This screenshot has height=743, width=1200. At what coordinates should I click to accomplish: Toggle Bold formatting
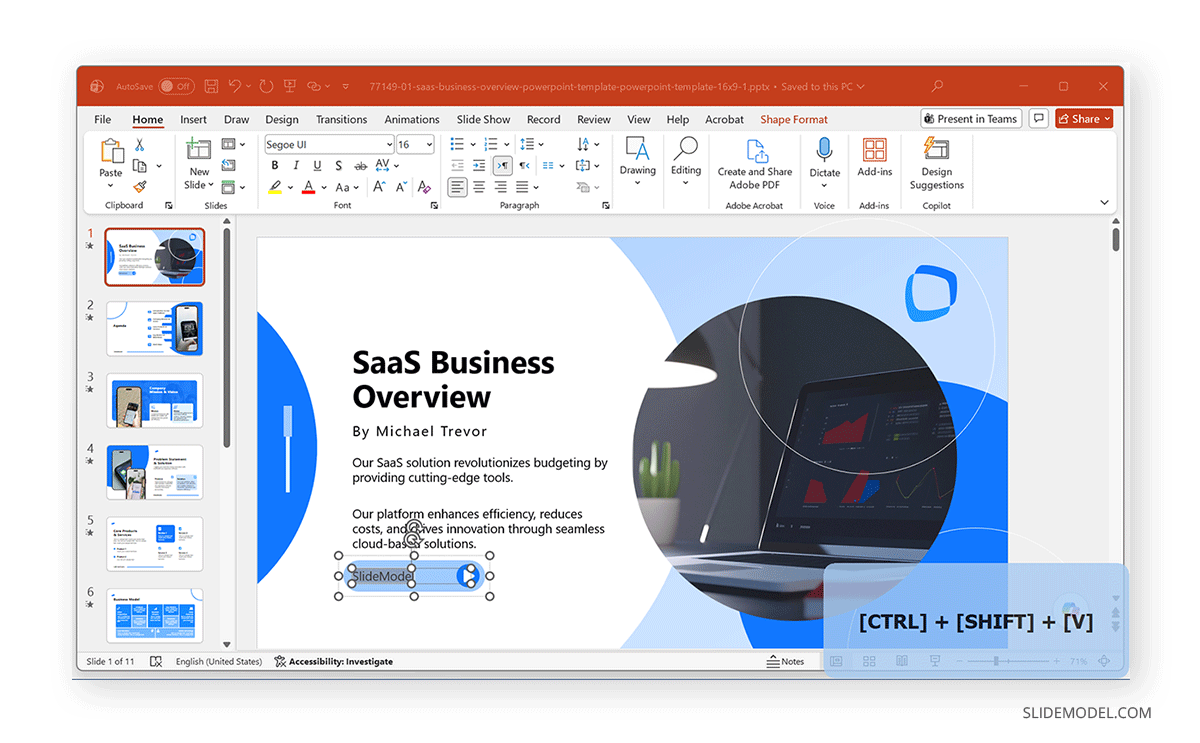point(275,166)
